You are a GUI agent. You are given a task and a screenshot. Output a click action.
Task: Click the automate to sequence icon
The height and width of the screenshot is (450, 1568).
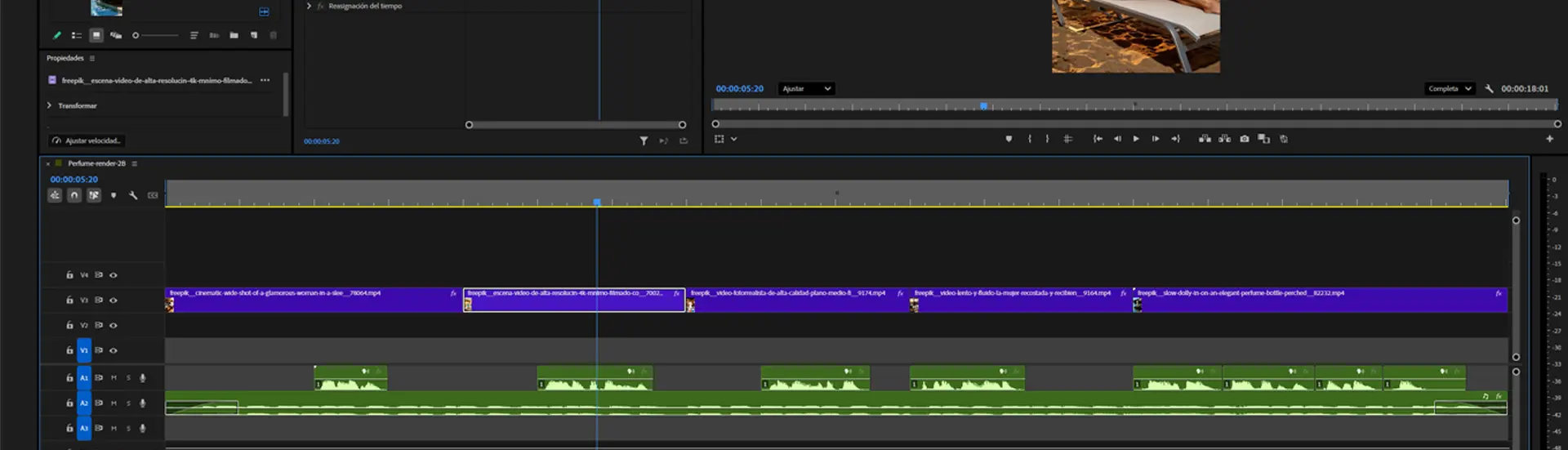click(x=214, y=35)
